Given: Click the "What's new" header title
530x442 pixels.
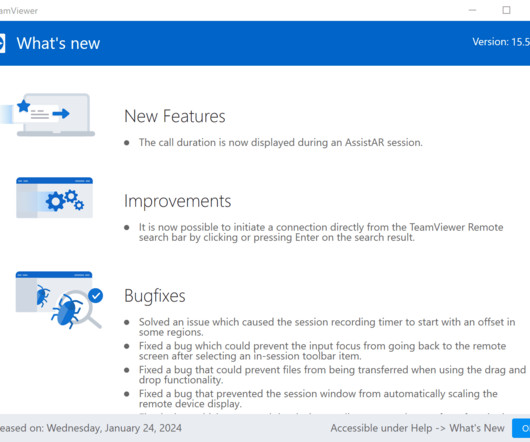Looking at the screenshot, I should pos(58,43).
